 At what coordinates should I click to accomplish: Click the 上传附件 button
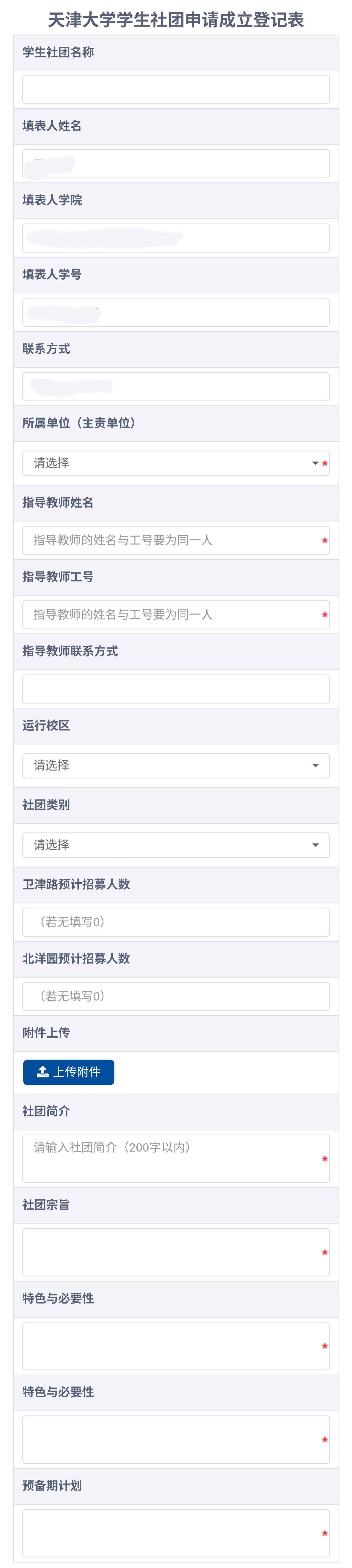coord(68,1072)
